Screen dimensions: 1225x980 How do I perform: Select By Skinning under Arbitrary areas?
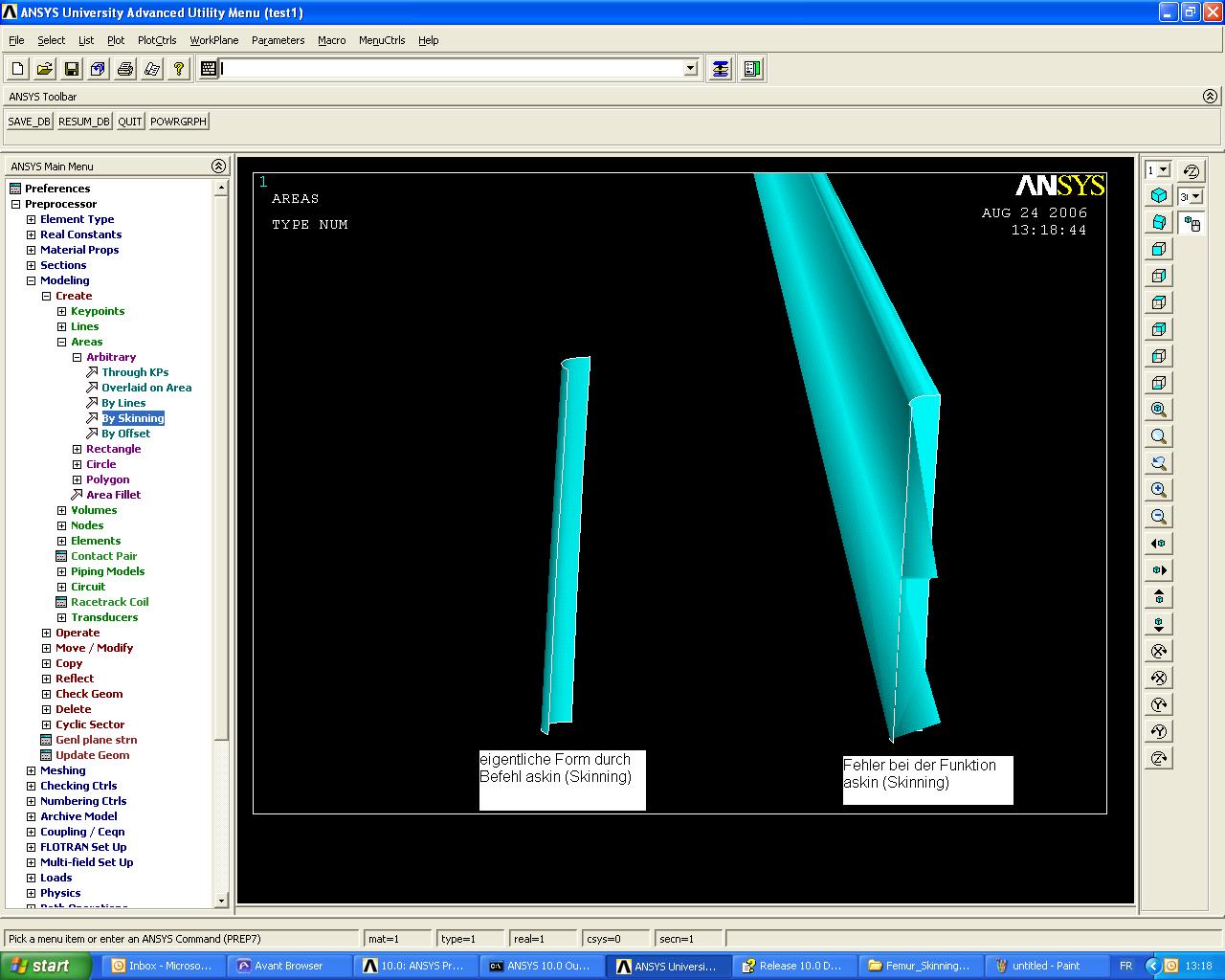click(133, 418)
